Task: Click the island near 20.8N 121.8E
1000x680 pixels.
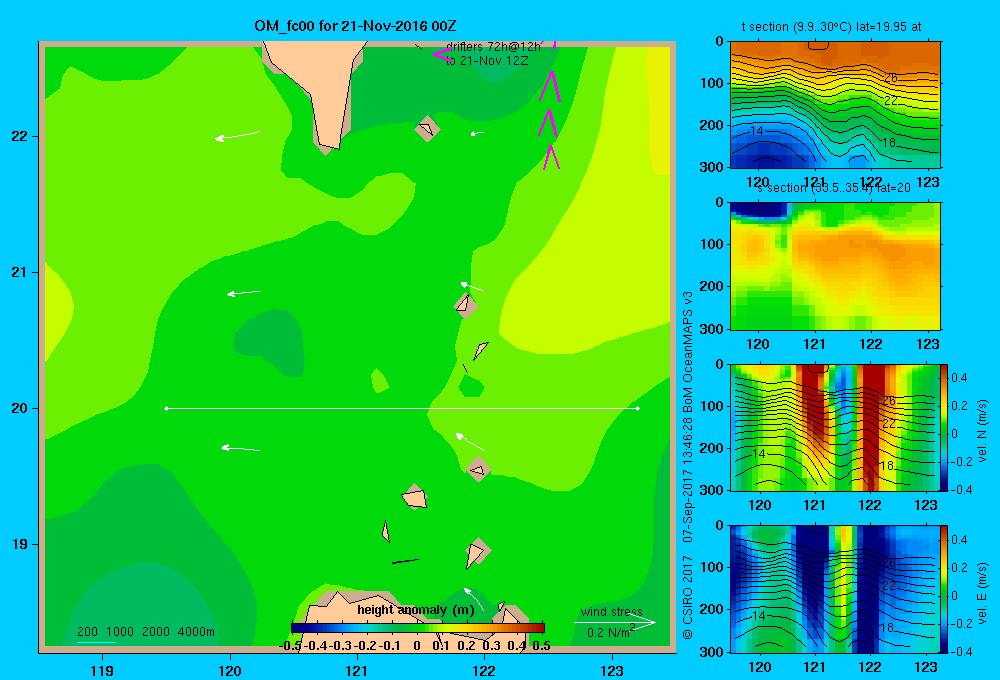Action: [466, 306]
